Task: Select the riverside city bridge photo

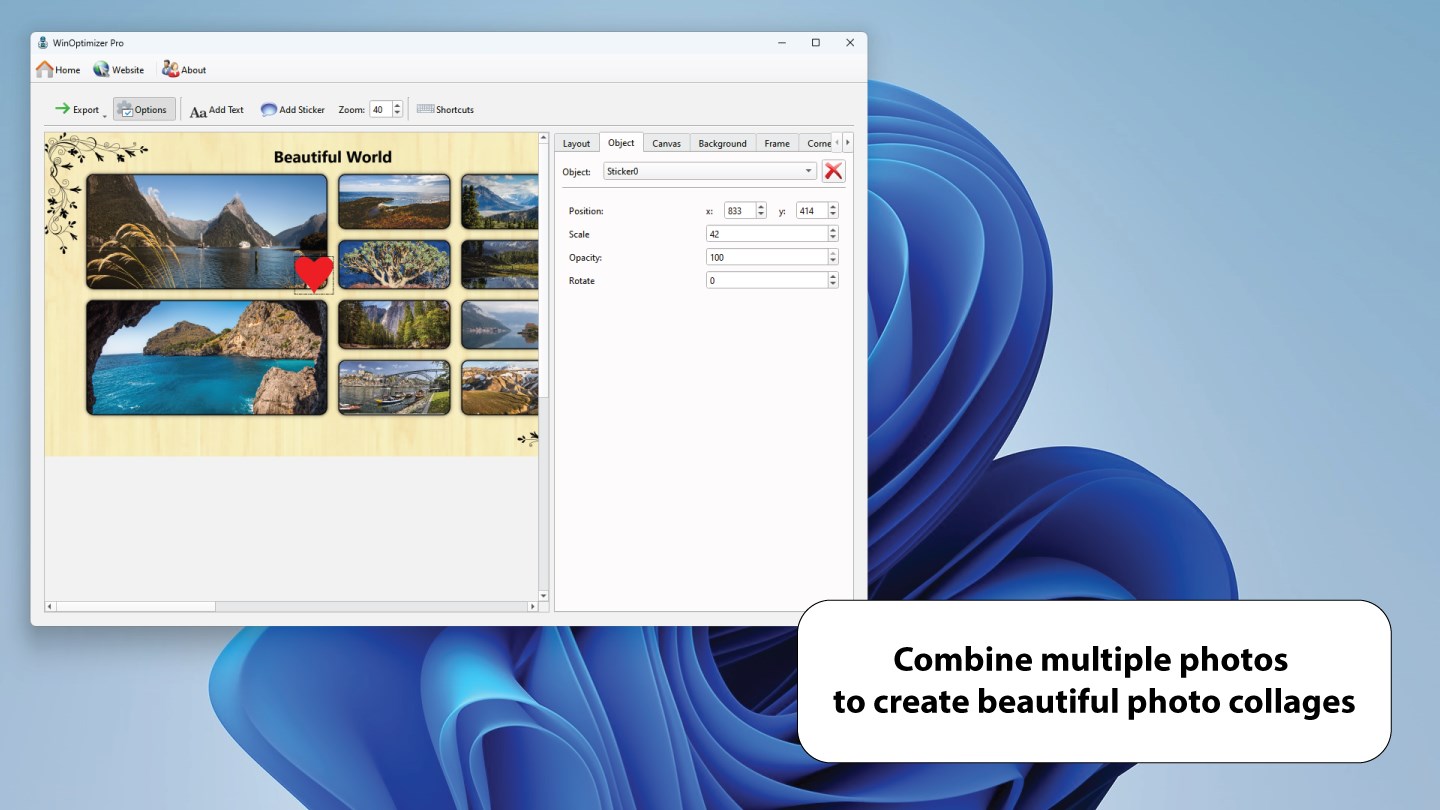Action: pyautogui.click(x=394, y=387)
